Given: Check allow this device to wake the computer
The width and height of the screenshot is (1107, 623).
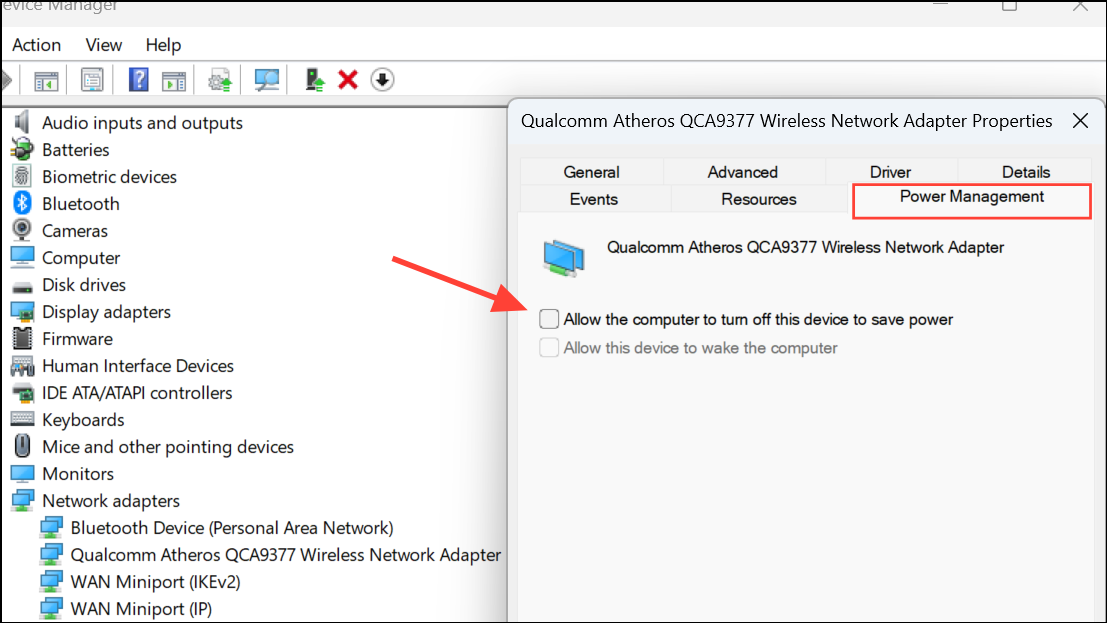Looking at the screenshot, I should click(x=549, y=347).
